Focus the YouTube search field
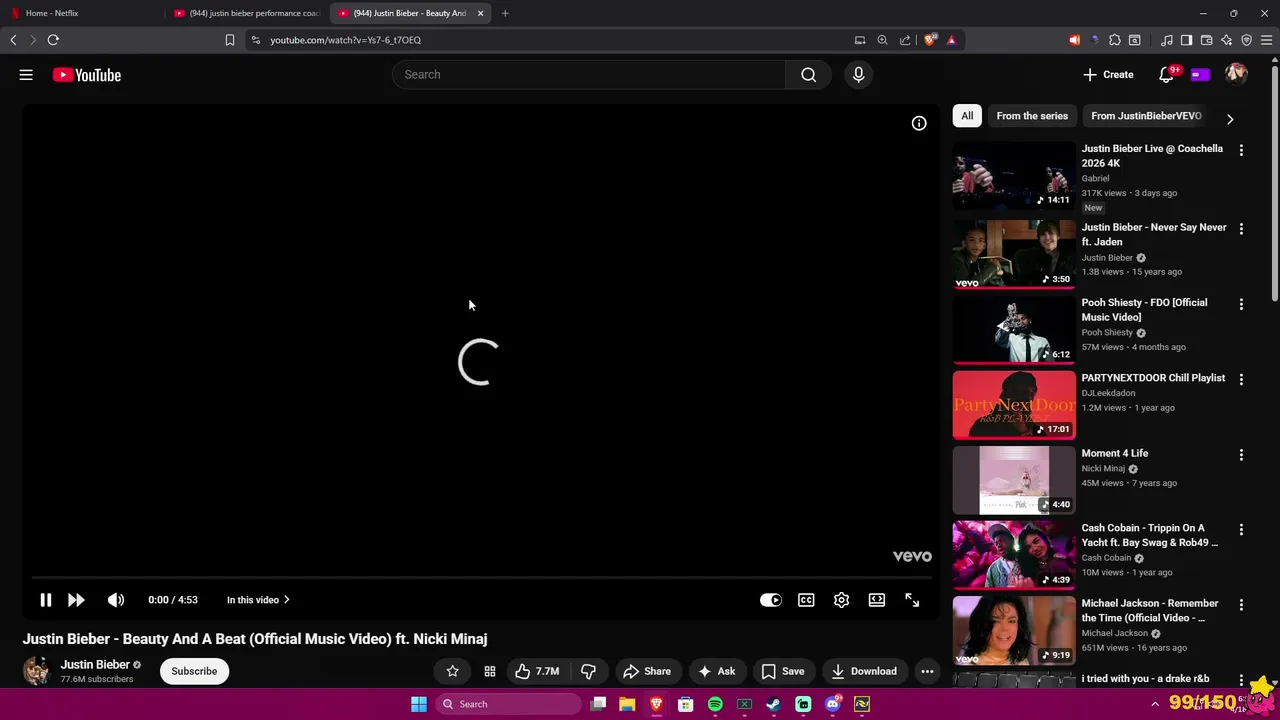Screen dimensions: 1280x720 point(589,75)
